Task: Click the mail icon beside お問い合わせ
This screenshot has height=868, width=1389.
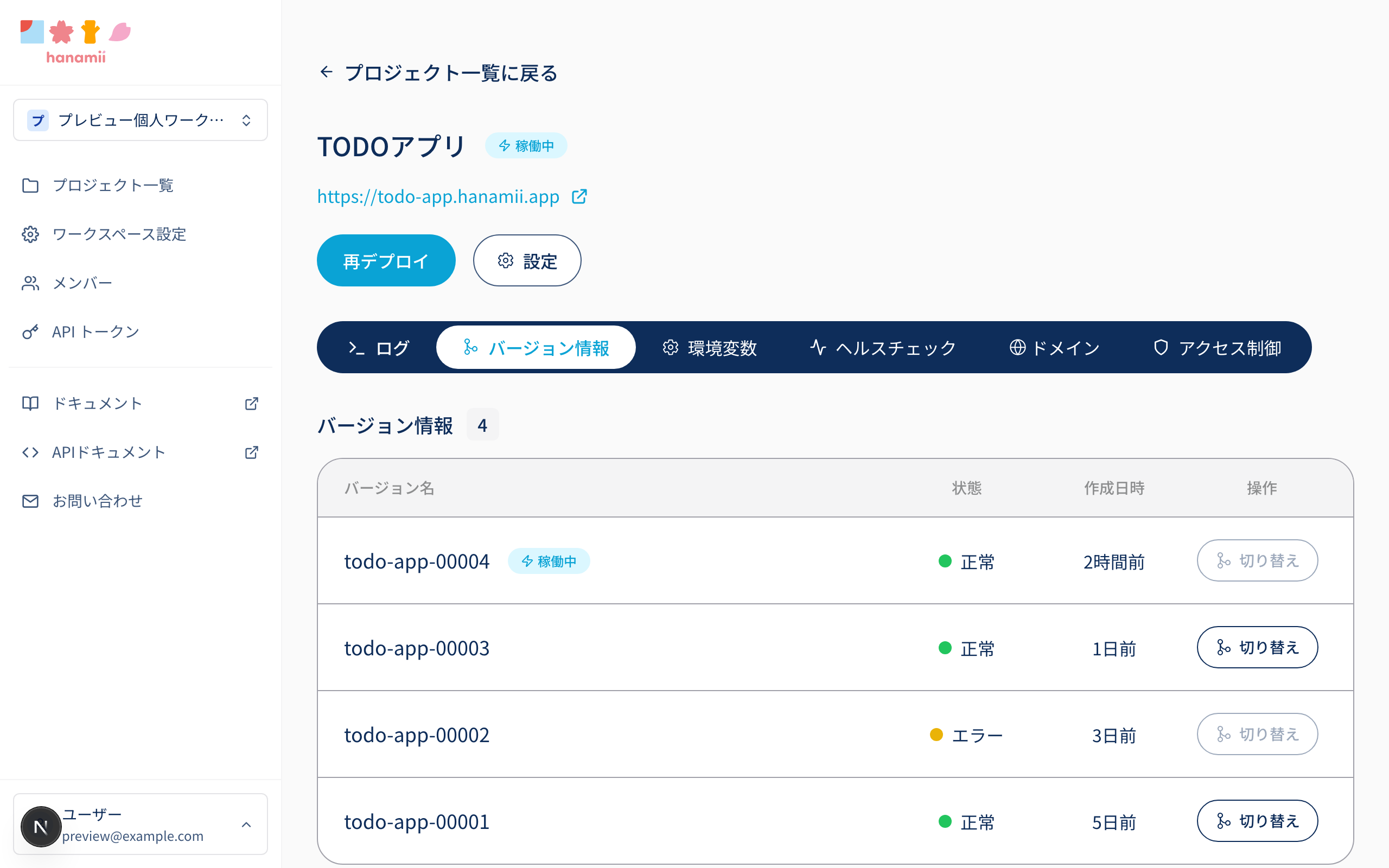Action: pos(30,501)
